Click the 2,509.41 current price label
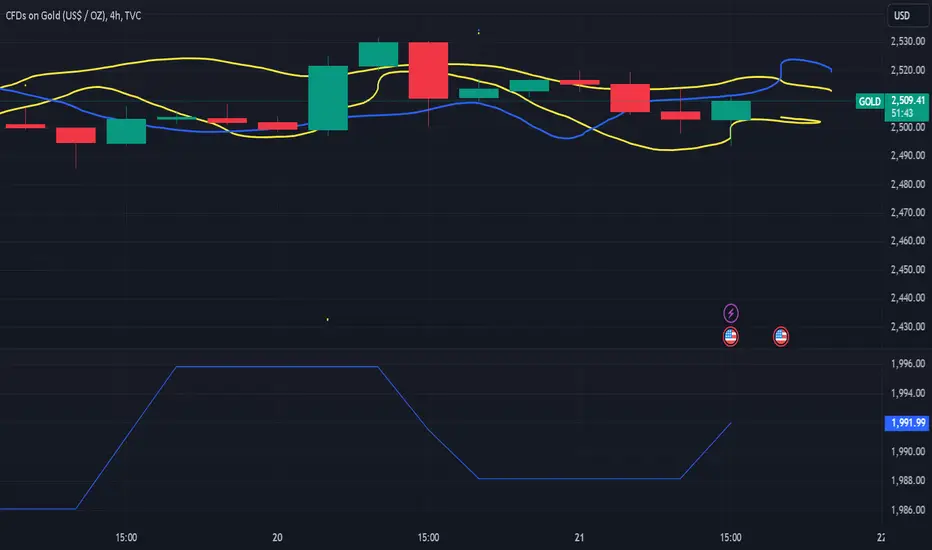Screen dimensions: 932x550 908,100
